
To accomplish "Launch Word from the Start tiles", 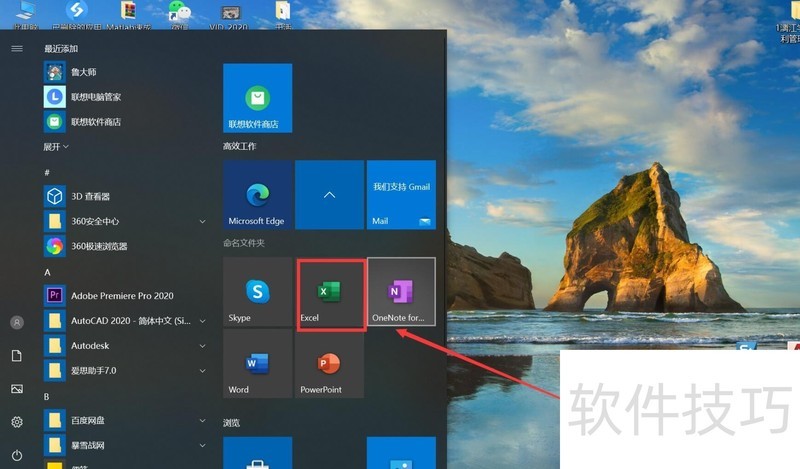I will pos(258,365).
